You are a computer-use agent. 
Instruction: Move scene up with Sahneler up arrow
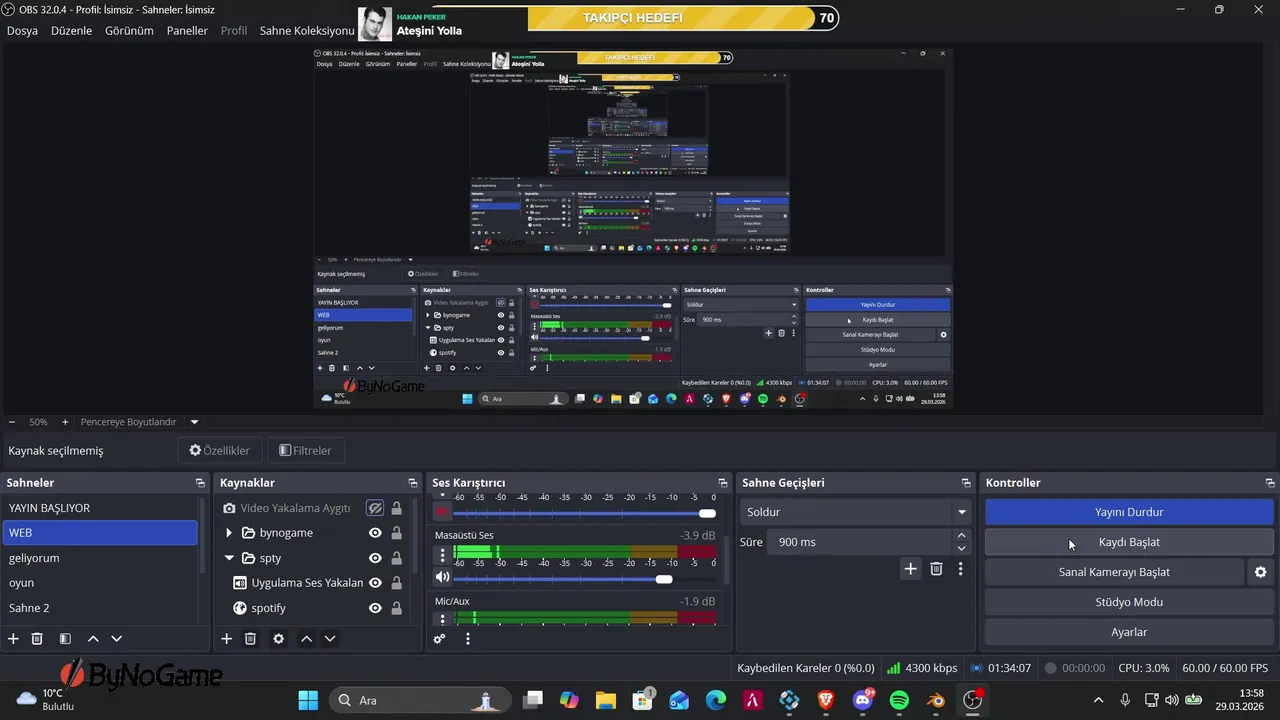click(x=93, y=638)
